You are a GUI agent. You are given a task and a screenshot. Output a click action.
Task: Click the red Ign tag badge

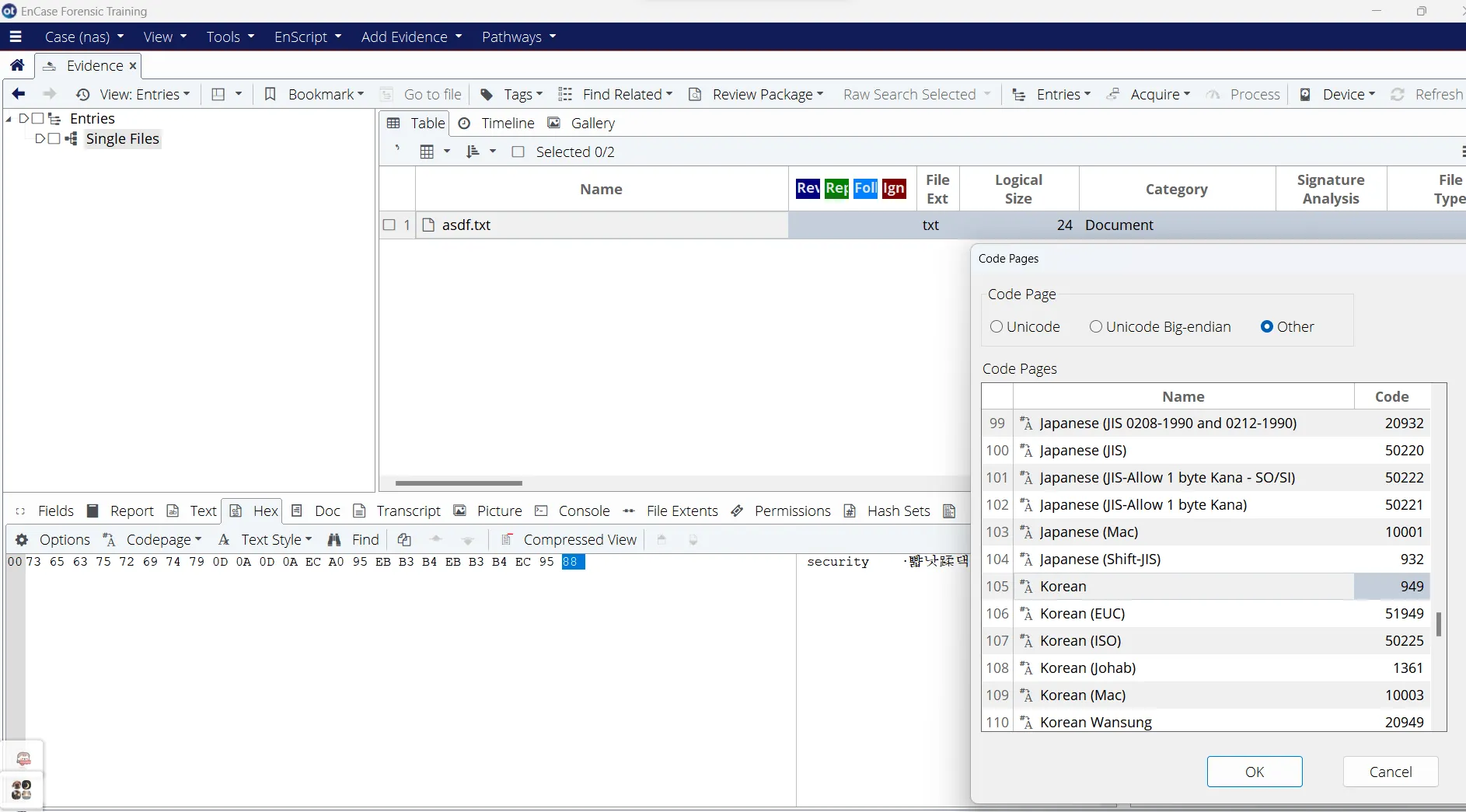coord(894,188)
